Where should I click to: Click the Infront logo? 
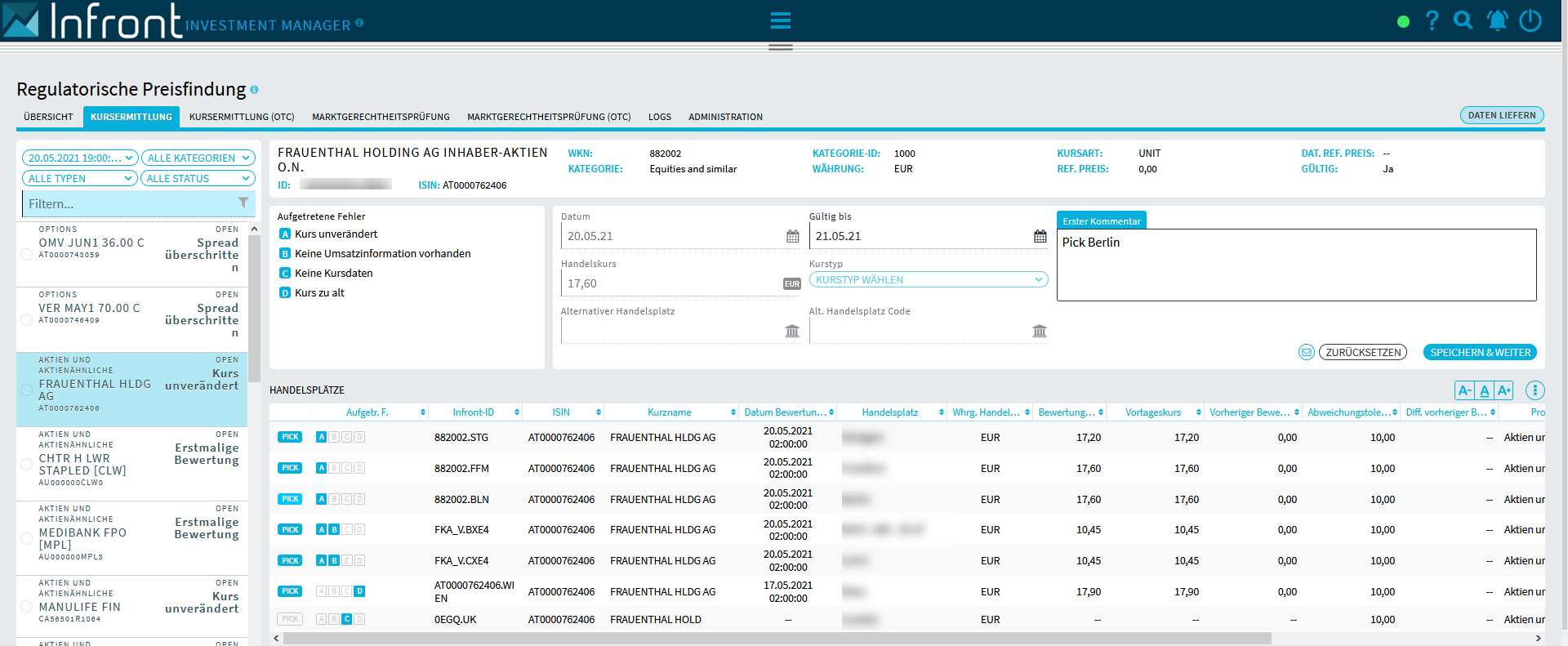click(x=92, y=20)
